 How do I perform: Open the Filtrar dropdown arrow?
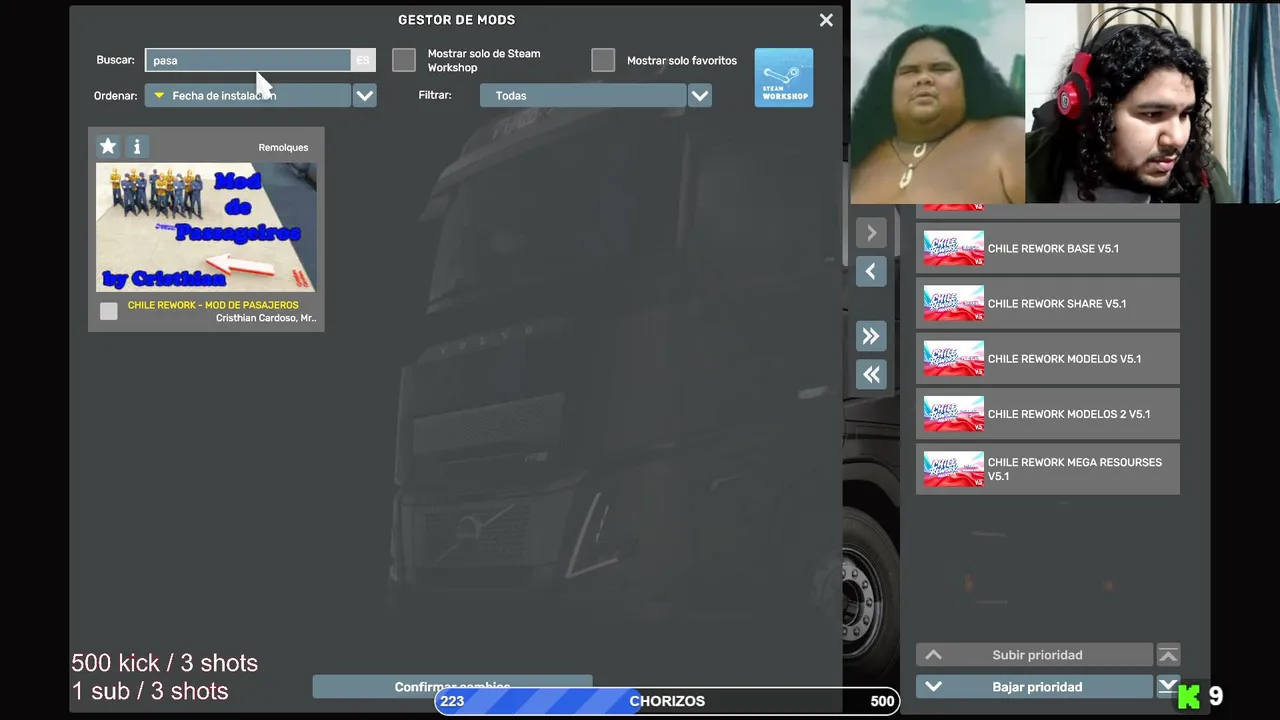click(x=700, y=96)
